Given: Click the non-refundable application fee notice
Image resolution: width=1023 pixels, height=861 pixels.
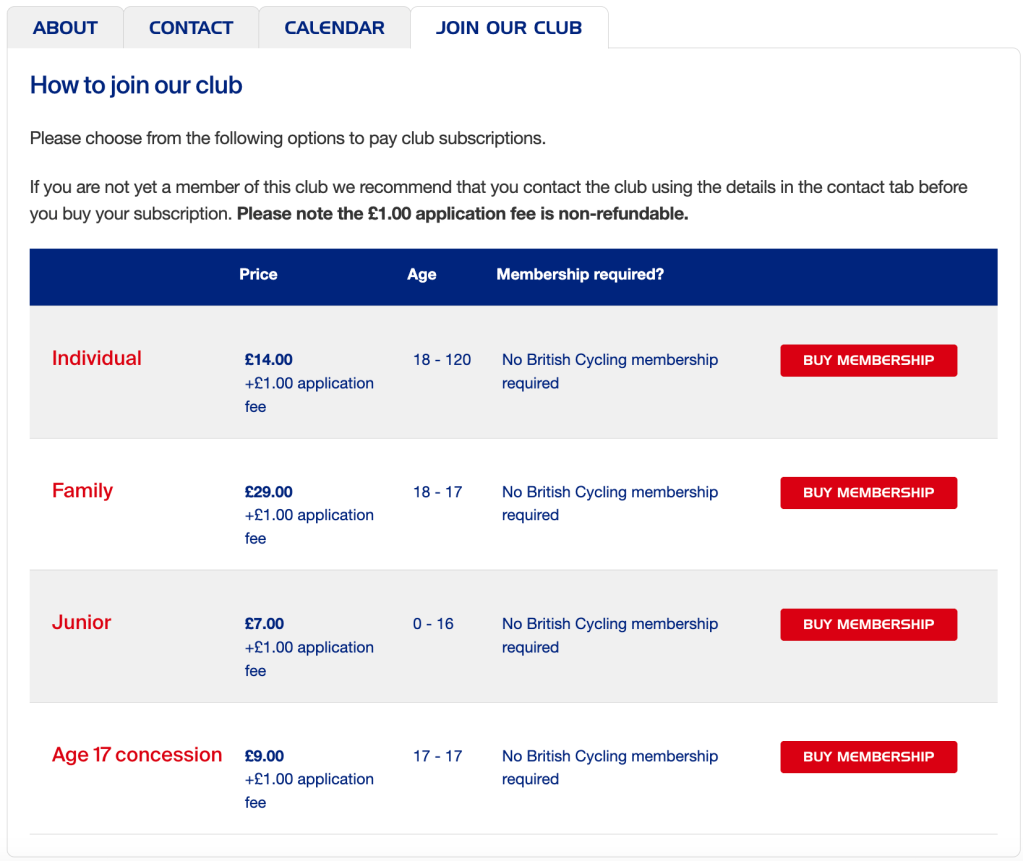Looking at the screenshot, I should [x=462, y=214].
